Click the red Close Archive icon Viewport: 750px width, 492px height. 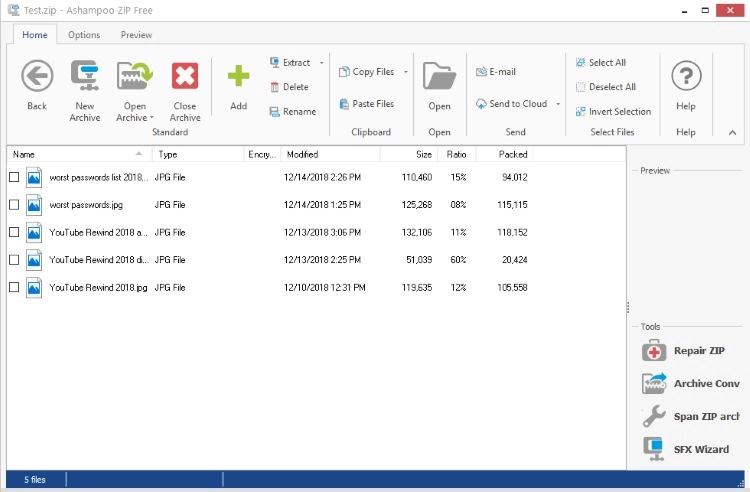point(185,76)
